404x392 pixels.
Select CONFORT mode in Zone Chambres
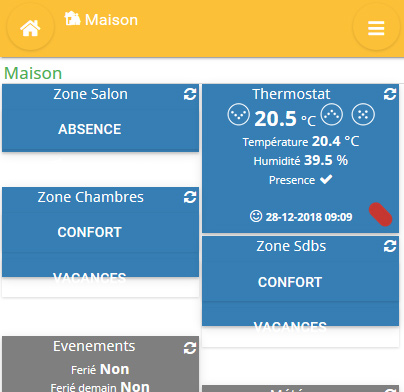coord(90,232)
